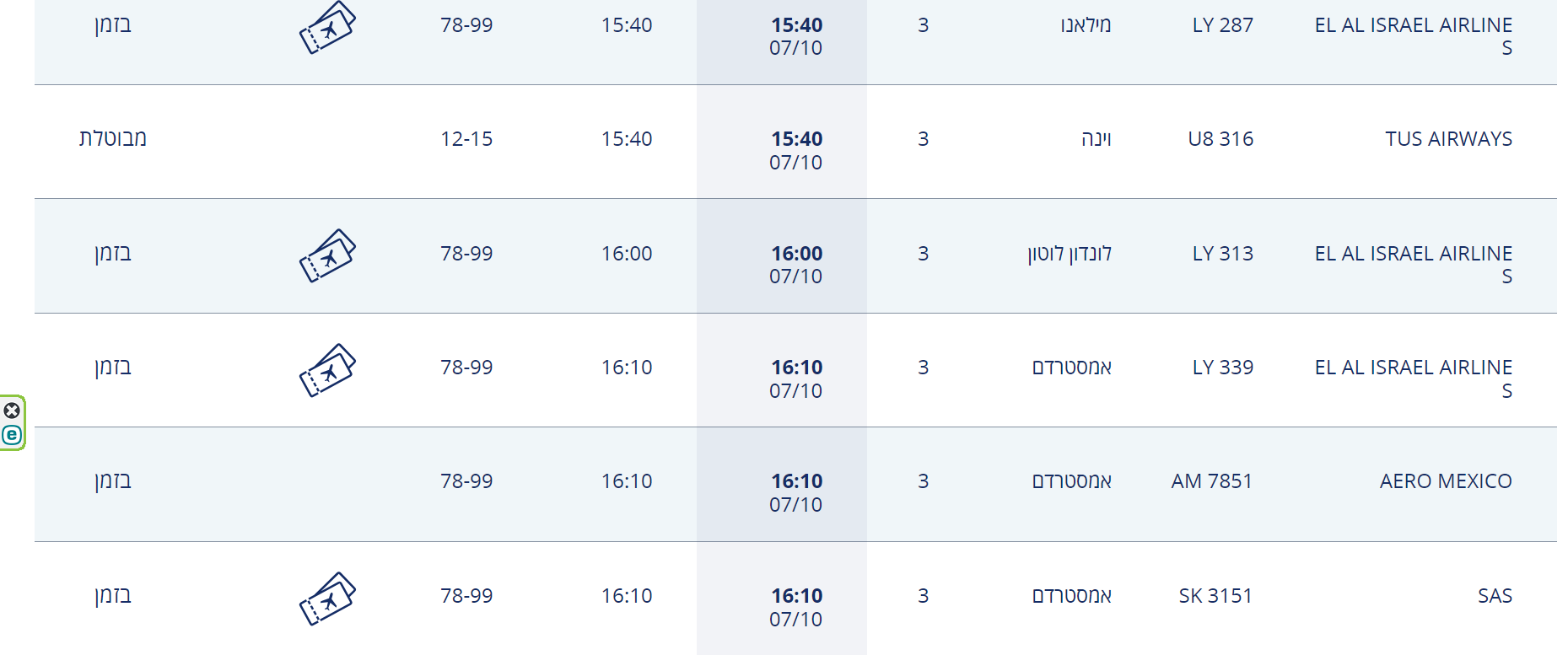Click flight number LY 287
The width and height of the screenshot is (1568, 655).
(1222, 25)
